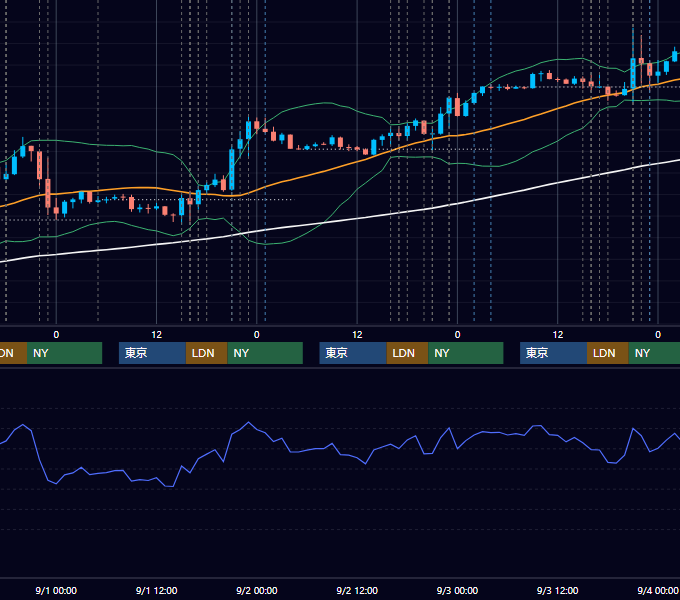
Task: Select the 東京 session bar above 9/3 12:00
Action: pos(553,353)
